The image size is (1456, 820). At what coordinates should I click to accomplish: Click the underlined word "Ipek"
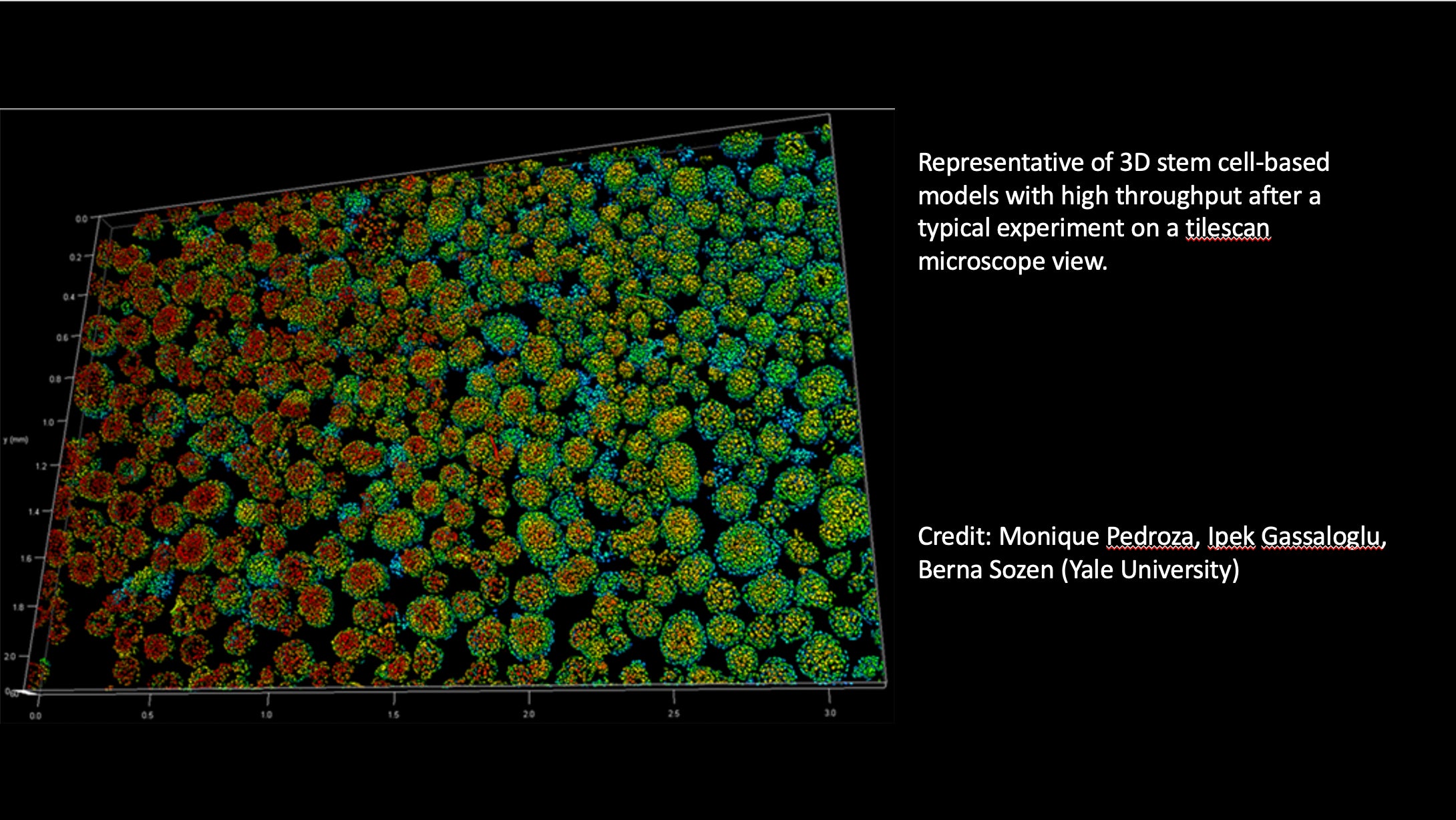click(1231, 536)
